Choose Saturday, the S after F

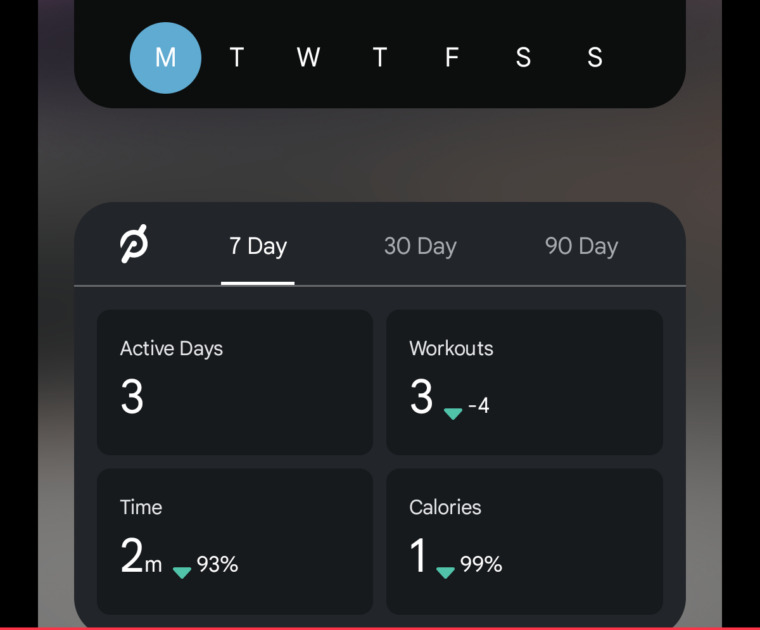point(523,58)
